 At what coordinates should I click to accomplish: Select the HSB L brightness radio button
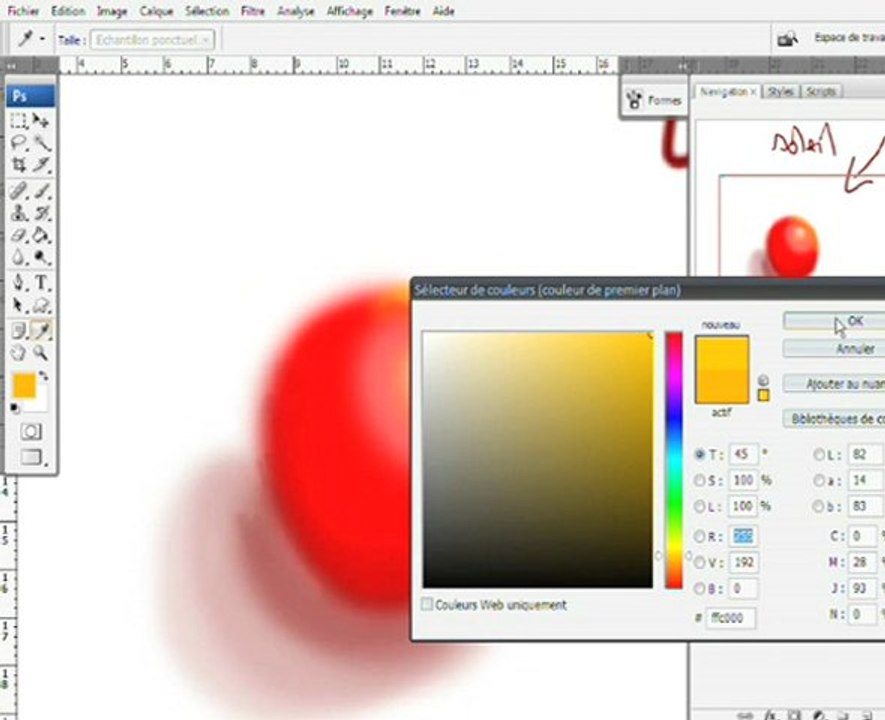point(700,506)
